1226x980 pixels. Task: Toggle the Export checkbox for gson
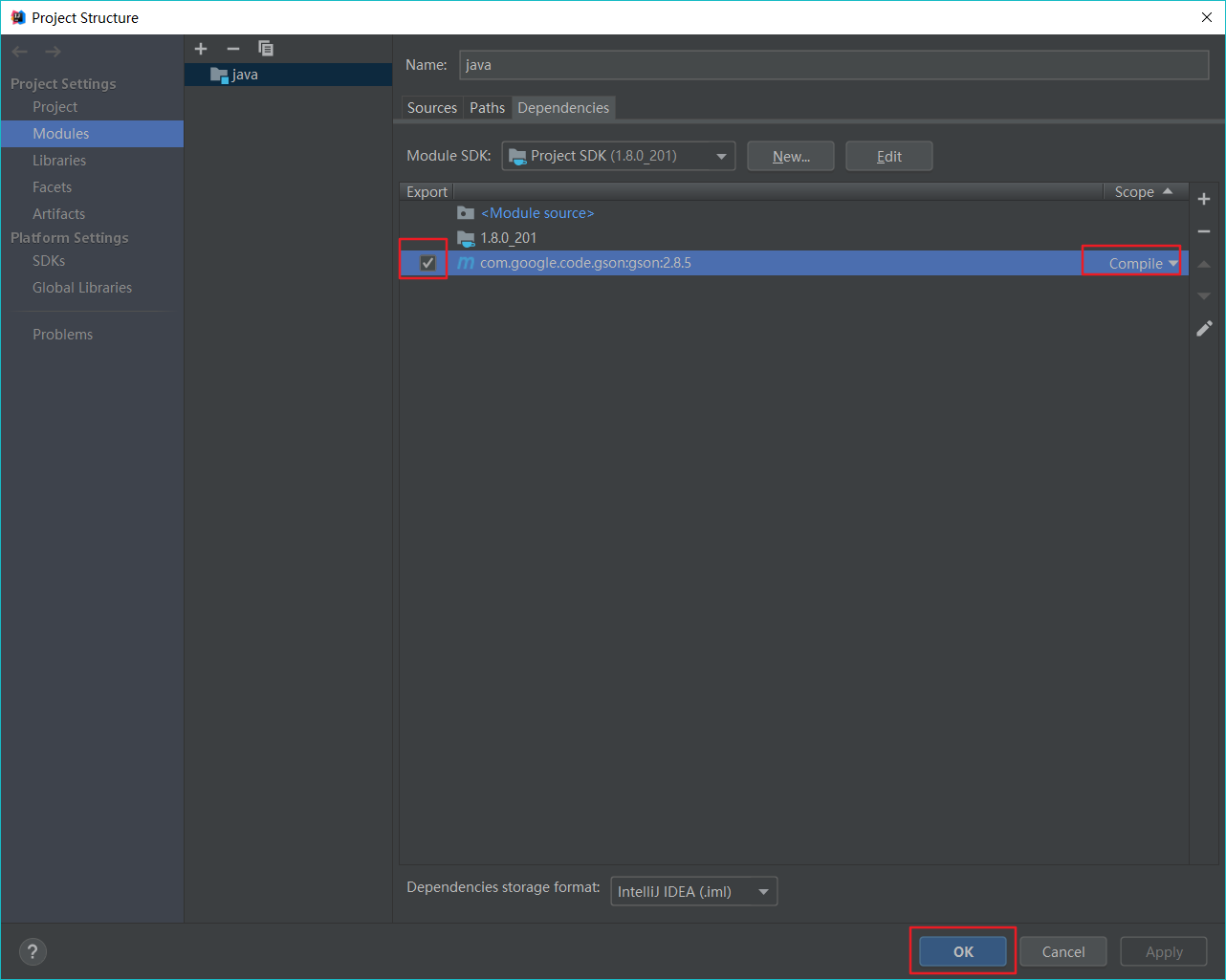427,263
